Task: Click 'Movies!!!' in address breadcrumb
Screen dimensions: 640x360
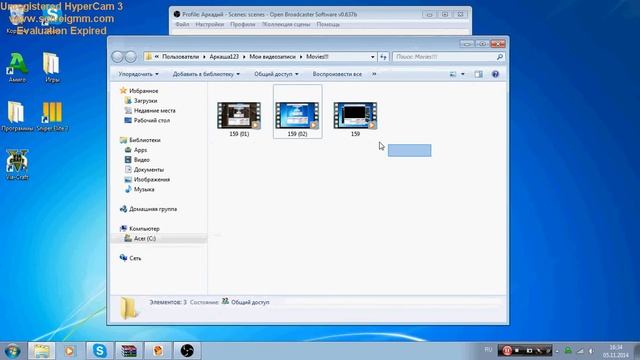Action: (318, 57)
